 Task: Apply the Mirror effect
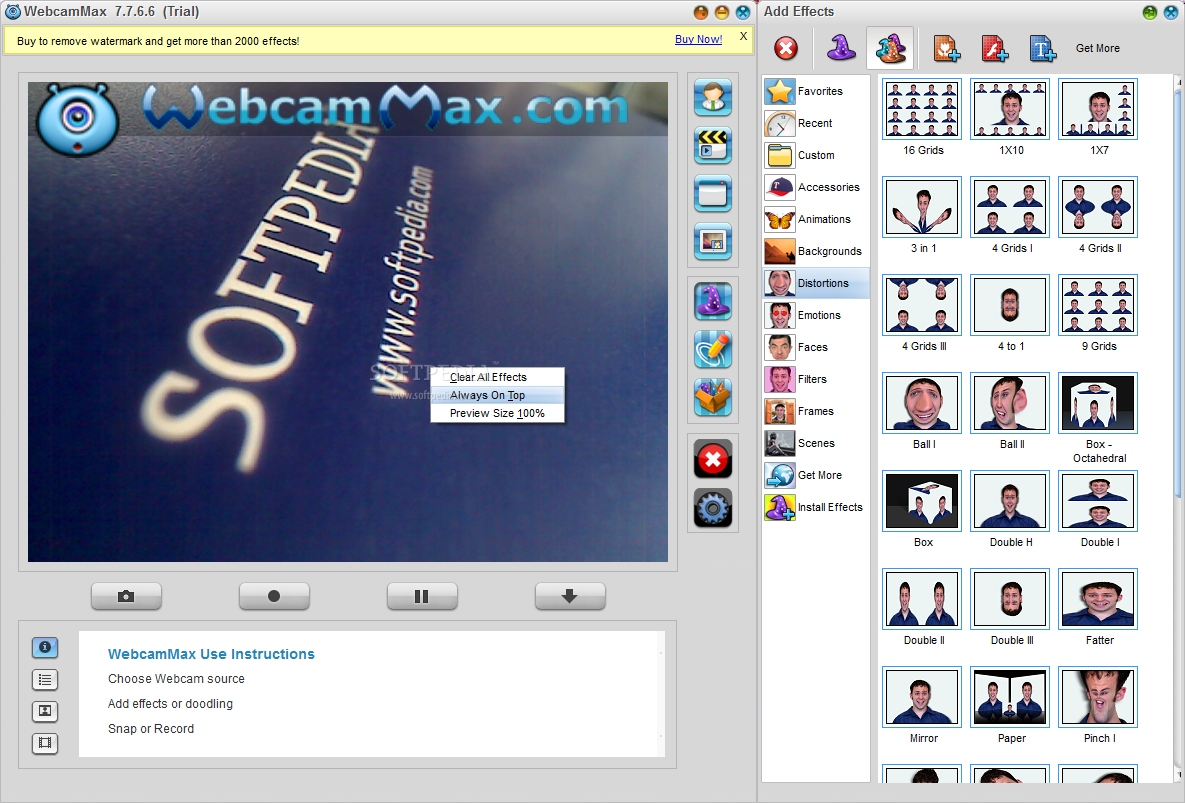click(x=922, y=696)
